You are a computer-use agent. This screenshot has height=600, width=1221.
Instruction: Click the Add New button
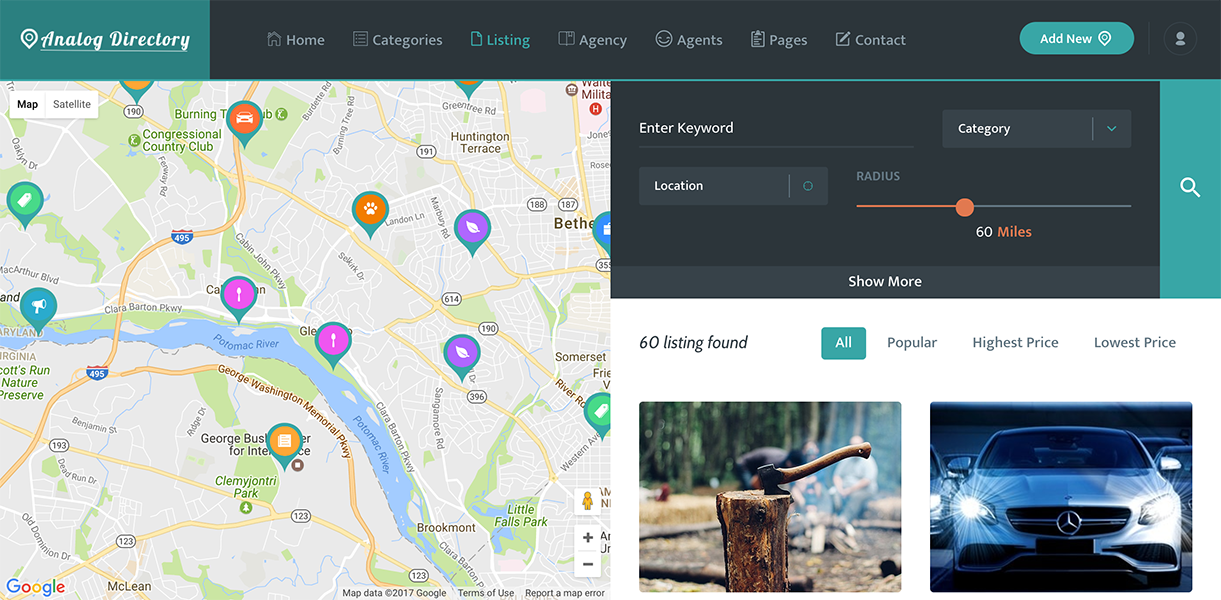[x=1076, y=38]
